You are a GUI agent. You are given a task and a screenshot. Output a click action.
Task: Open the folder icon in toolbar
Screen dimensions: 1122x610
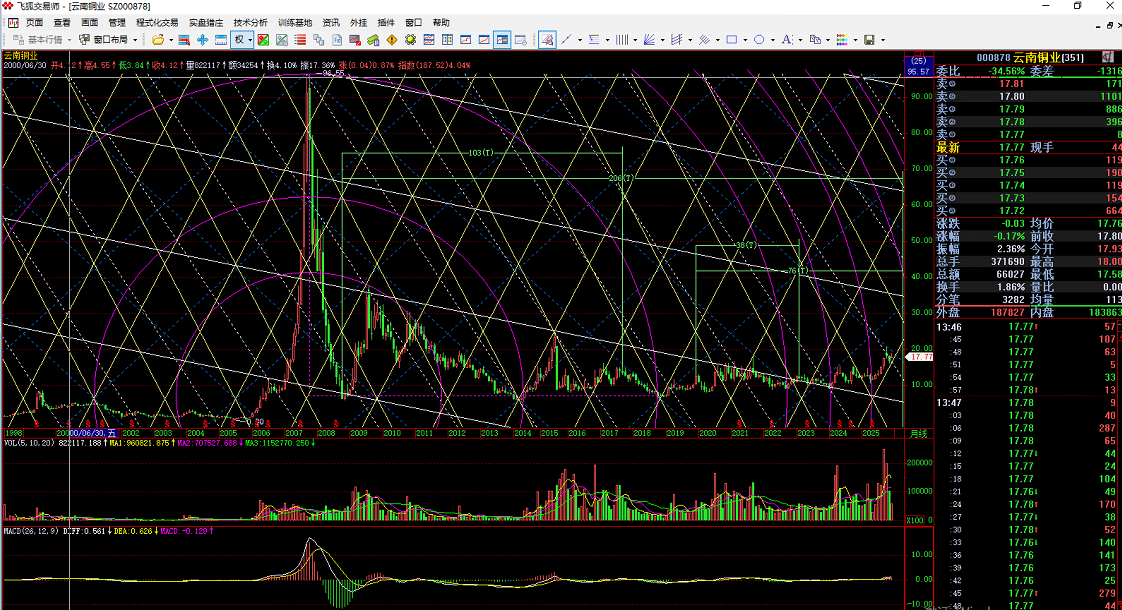click(157, 40)
